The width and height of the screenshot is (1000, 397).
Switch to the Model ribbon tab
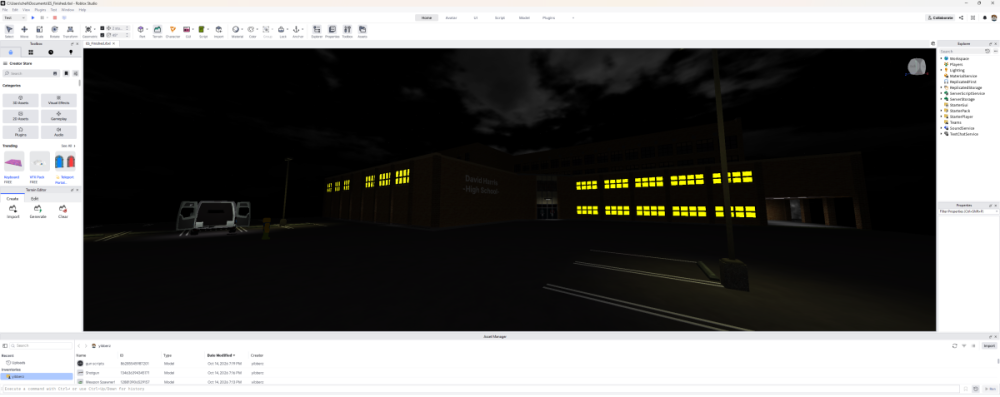point(524,18)
